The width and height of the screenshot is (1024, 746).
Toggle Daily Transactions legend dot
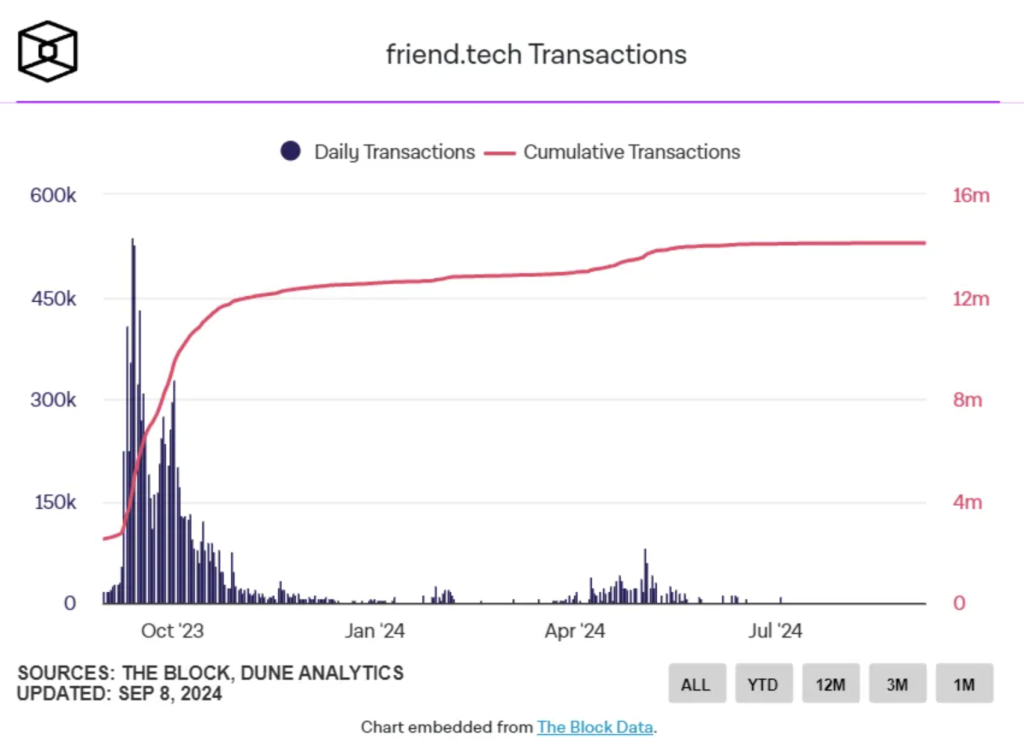[291, 151]
